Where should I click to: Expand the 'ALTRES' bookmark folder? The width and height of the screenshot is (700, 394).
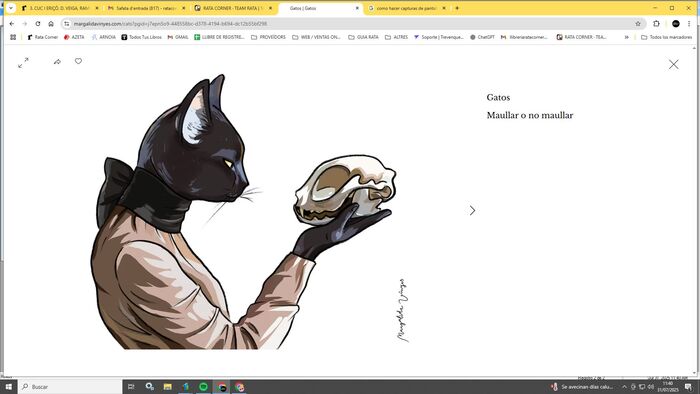[396, 37]
